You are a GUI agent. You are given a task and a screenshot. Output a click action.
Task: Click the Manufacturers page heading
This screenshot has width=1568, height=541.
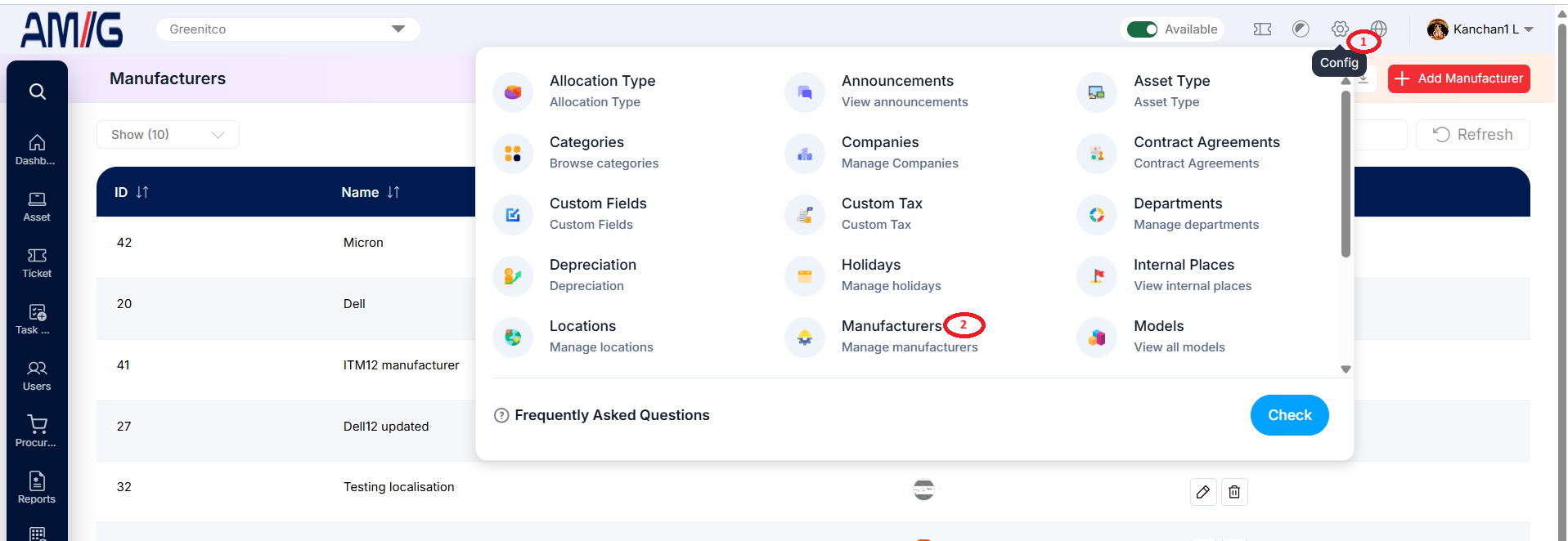coord(168,78)
